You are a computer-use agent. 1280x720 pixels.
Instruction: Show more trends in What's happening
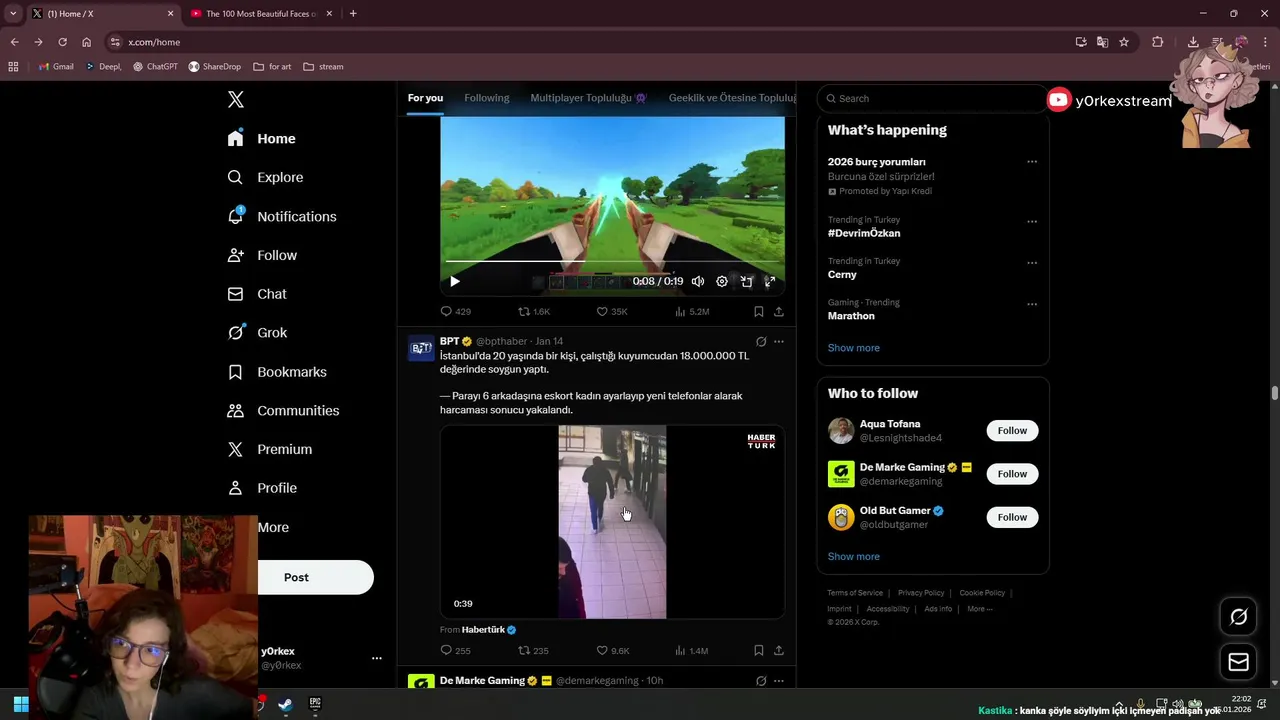tap(854, 348)
